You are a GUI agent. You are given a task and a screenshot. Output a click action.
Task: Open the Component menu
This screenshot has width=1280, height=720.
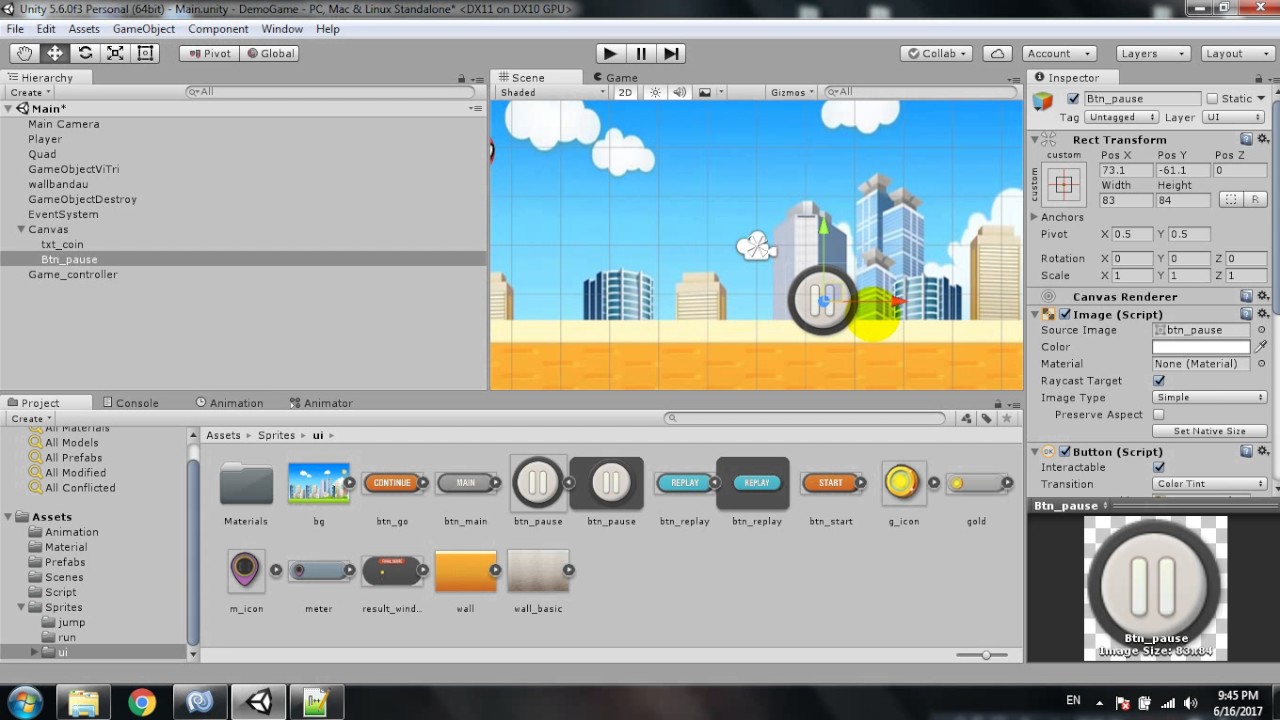[218, 29]
